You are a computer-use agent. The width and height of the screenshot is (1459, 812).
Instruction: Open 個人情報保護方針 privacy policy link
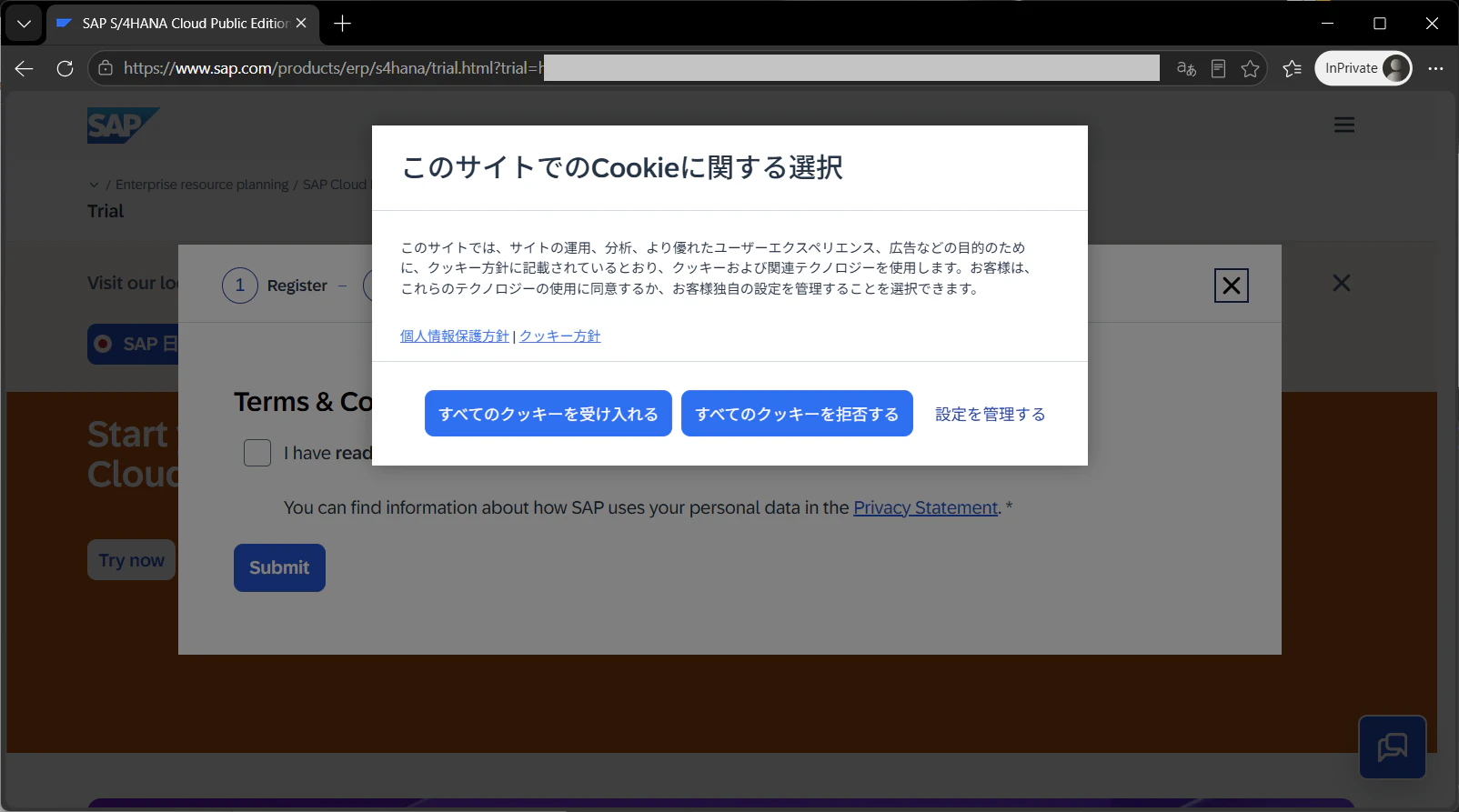[455, 336]
